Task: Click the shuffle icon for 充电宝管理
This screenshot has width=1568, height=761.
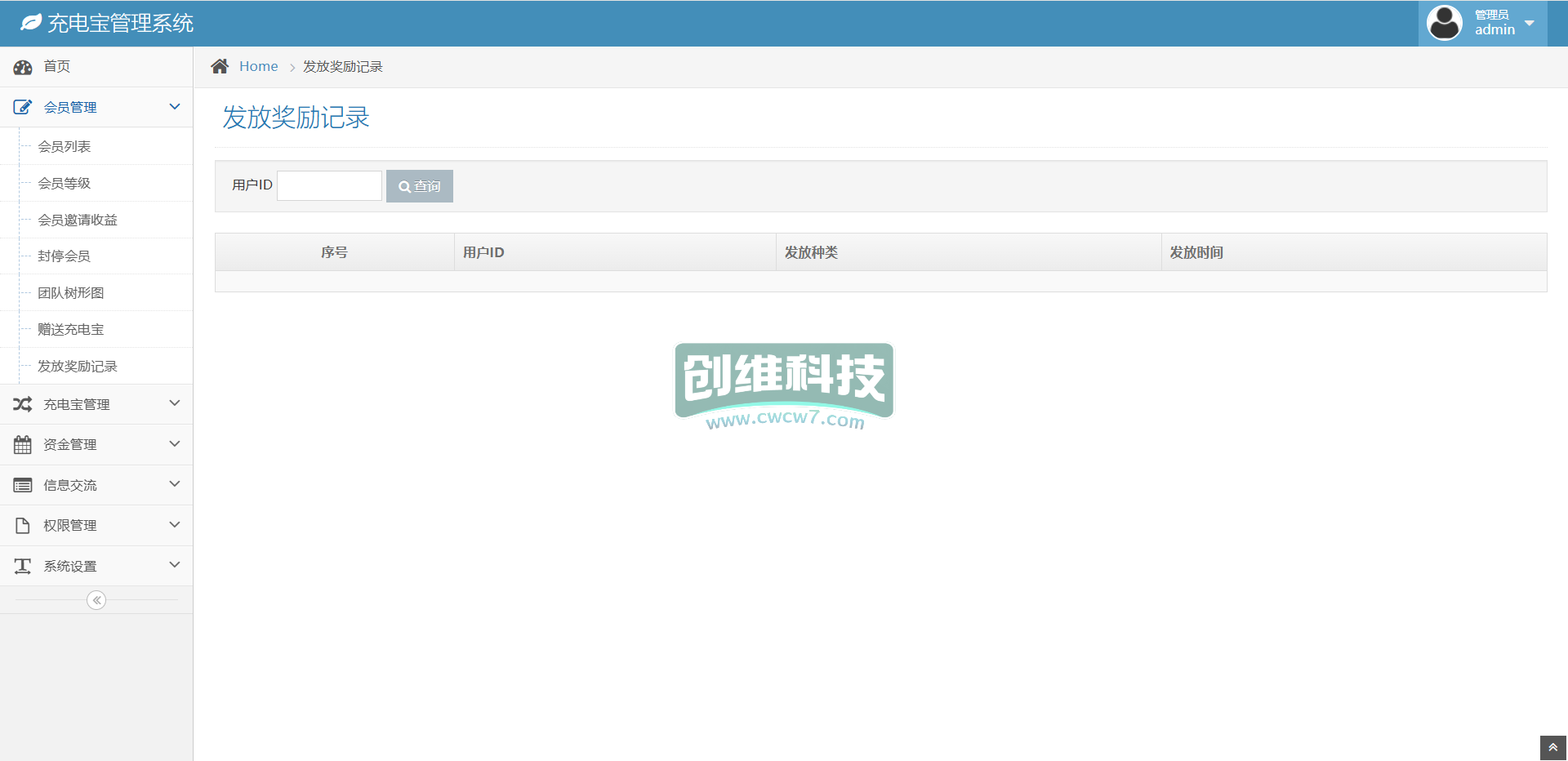Action: tap(23, 404)
